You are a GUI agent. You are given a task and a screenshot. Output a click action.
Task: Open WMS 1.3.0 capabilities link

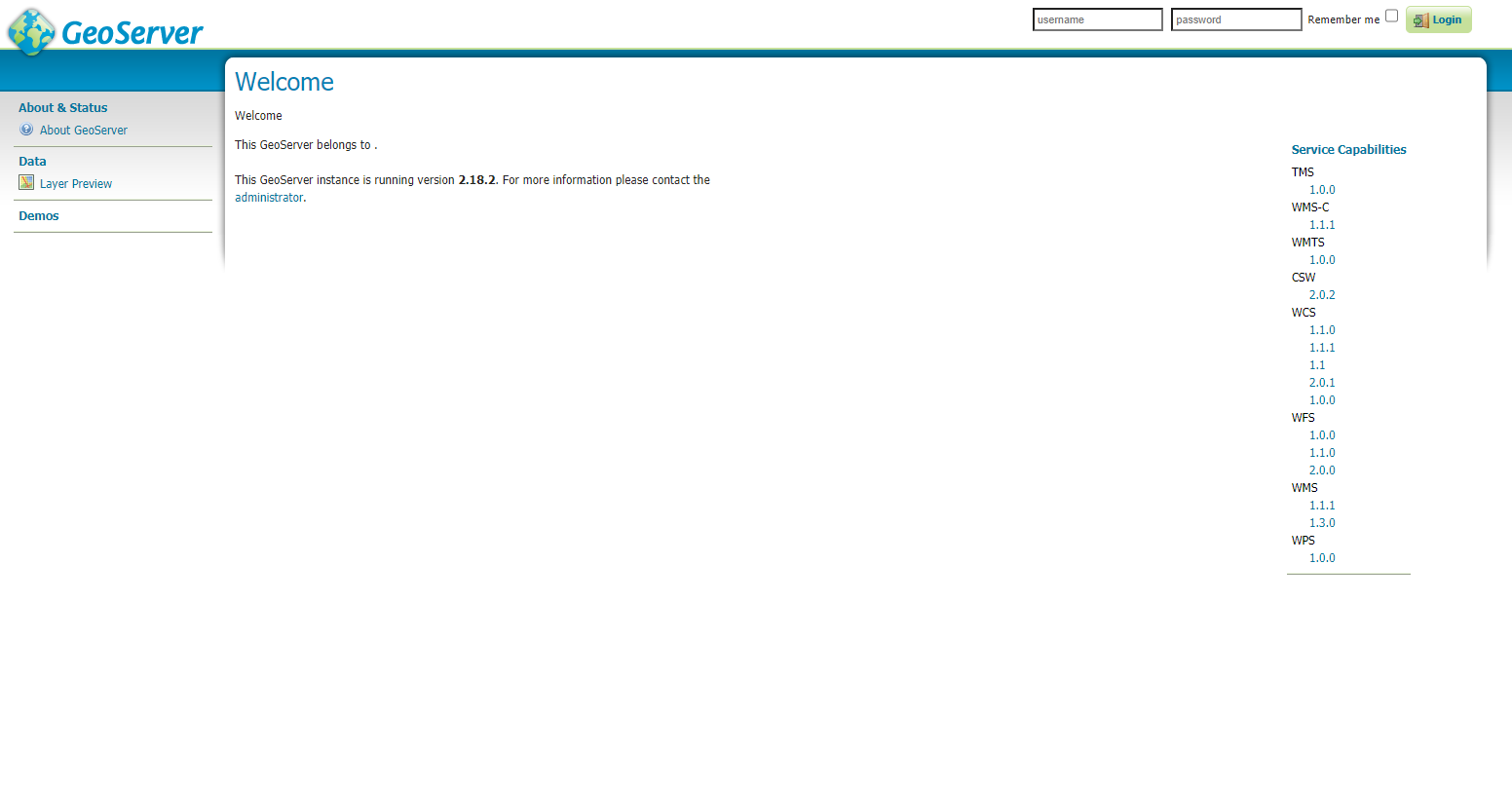pos(1322,523)
